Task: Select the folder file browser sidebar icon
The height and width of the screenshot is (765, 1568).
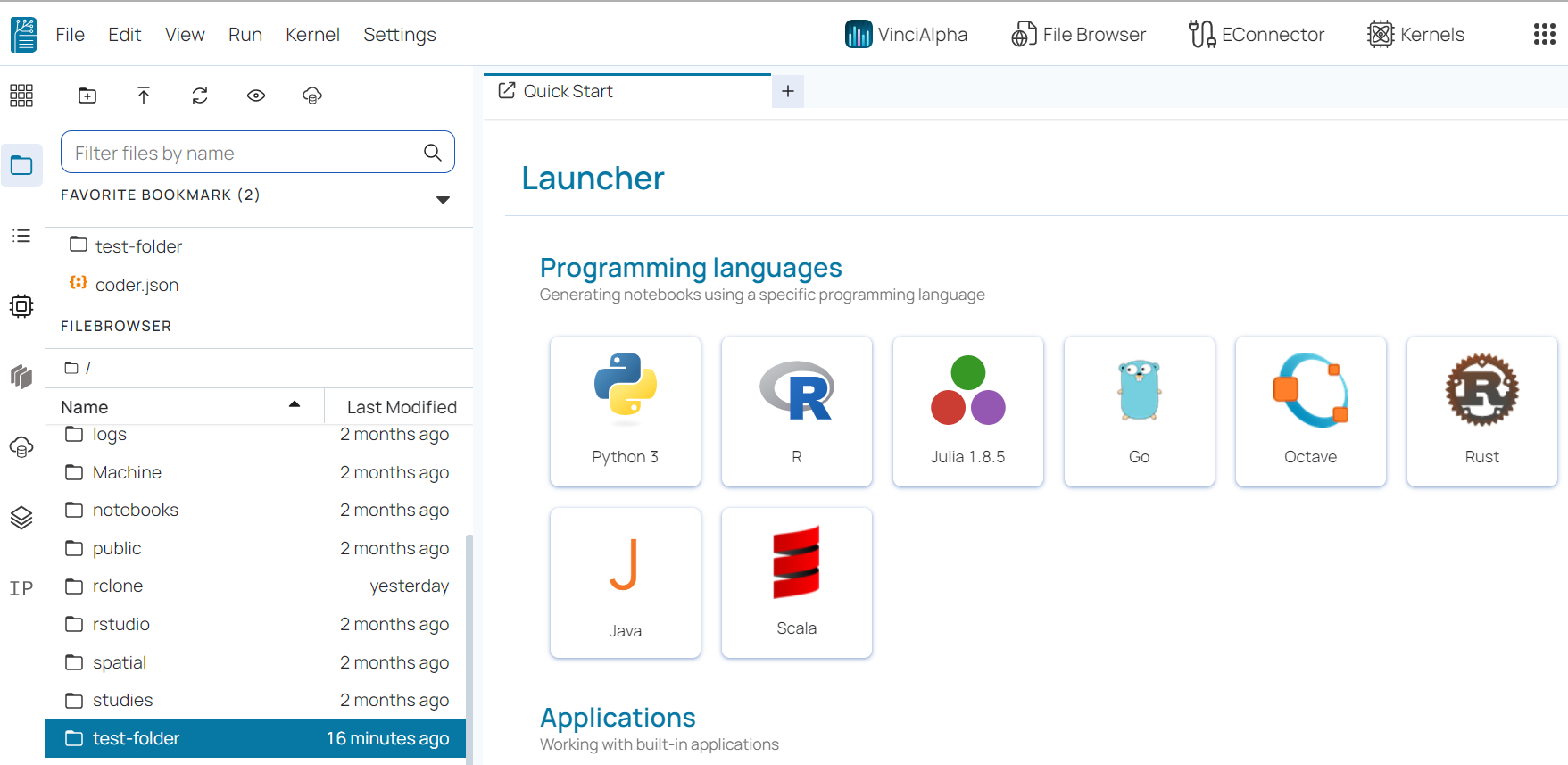Action: pos(21,165)
